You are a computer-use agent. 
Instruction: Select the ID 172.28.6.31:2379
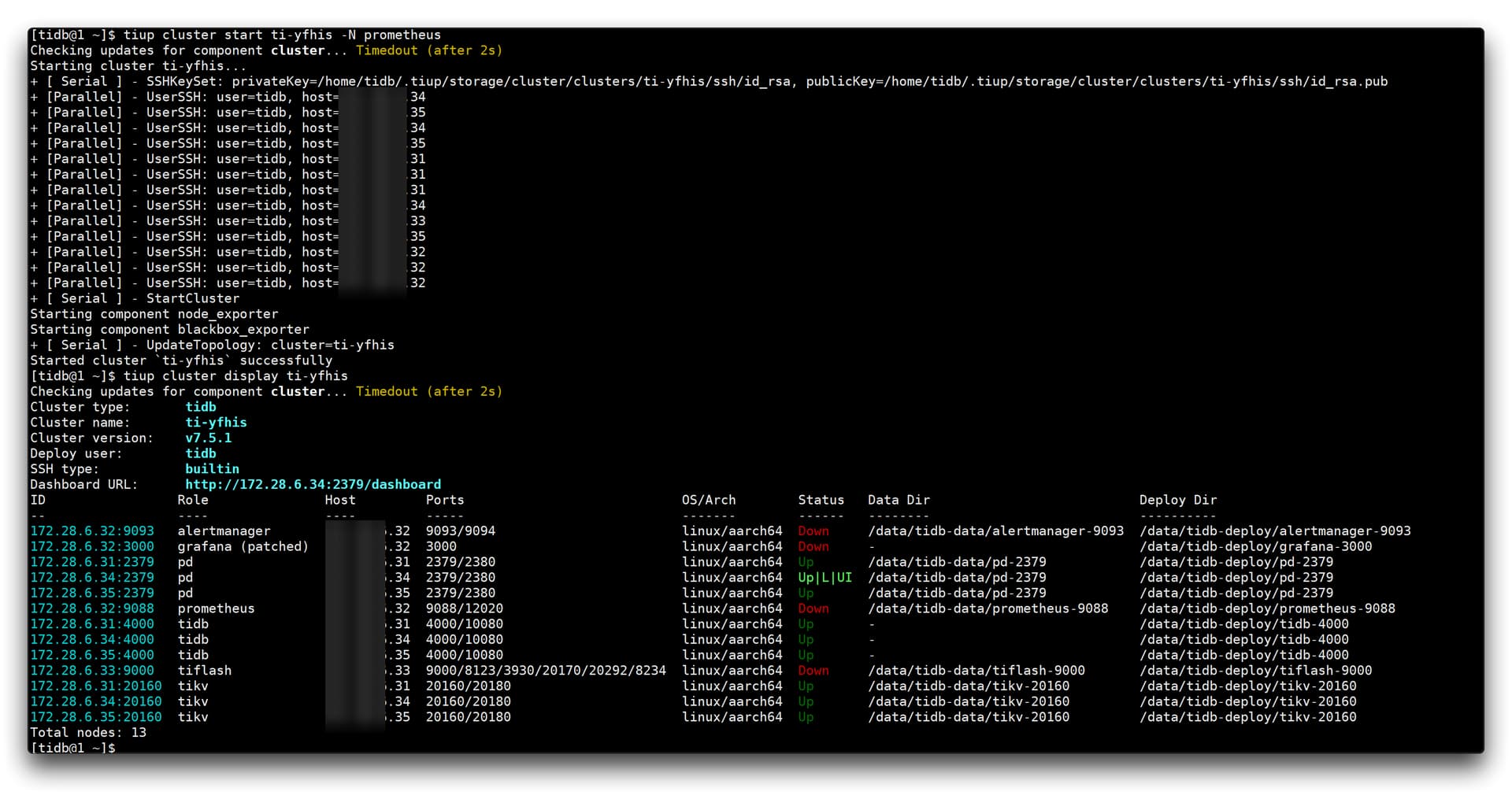(x=92, y=562)
